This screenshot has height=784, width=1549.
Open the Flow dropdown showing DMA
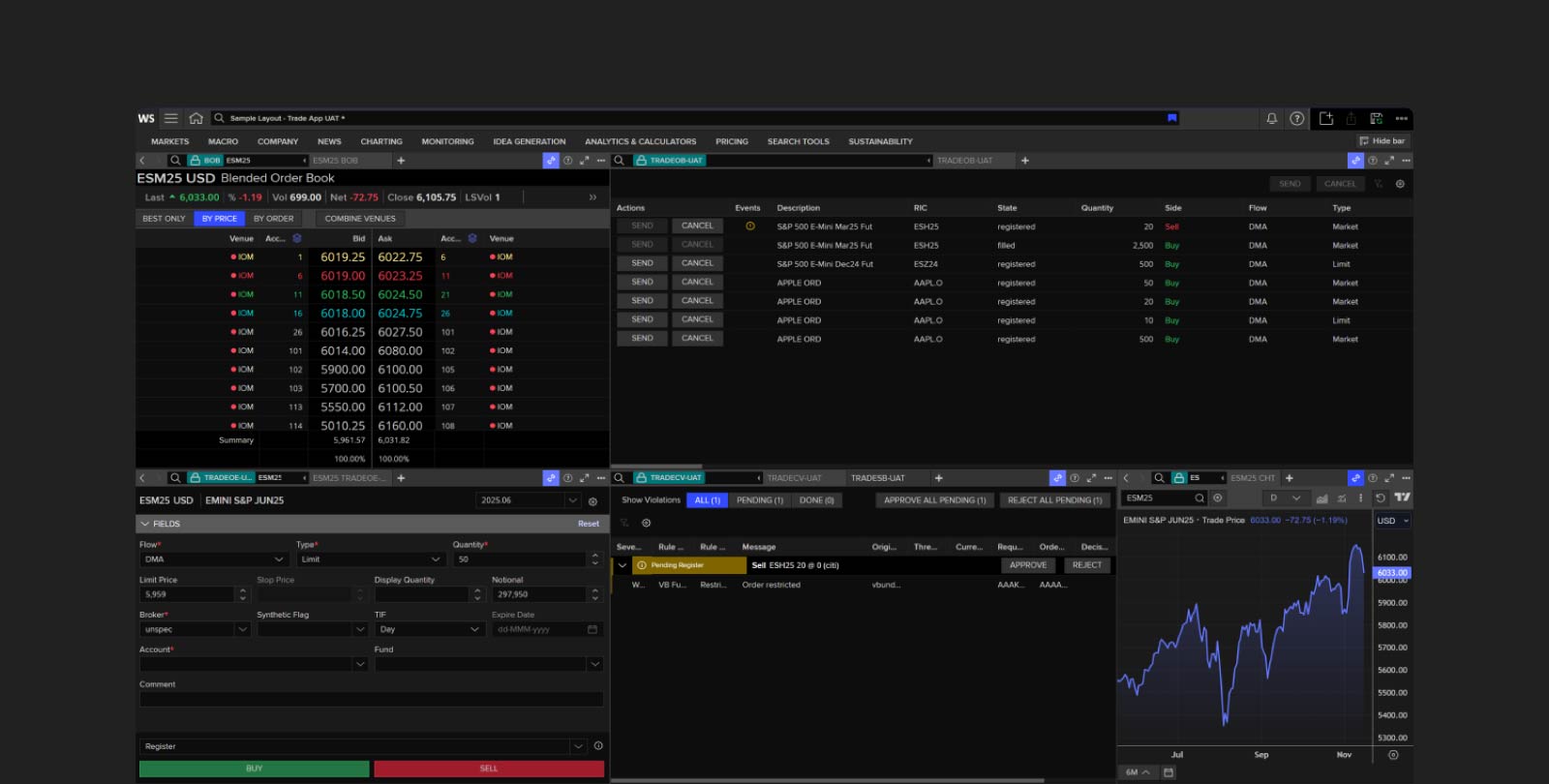(214, 559)
